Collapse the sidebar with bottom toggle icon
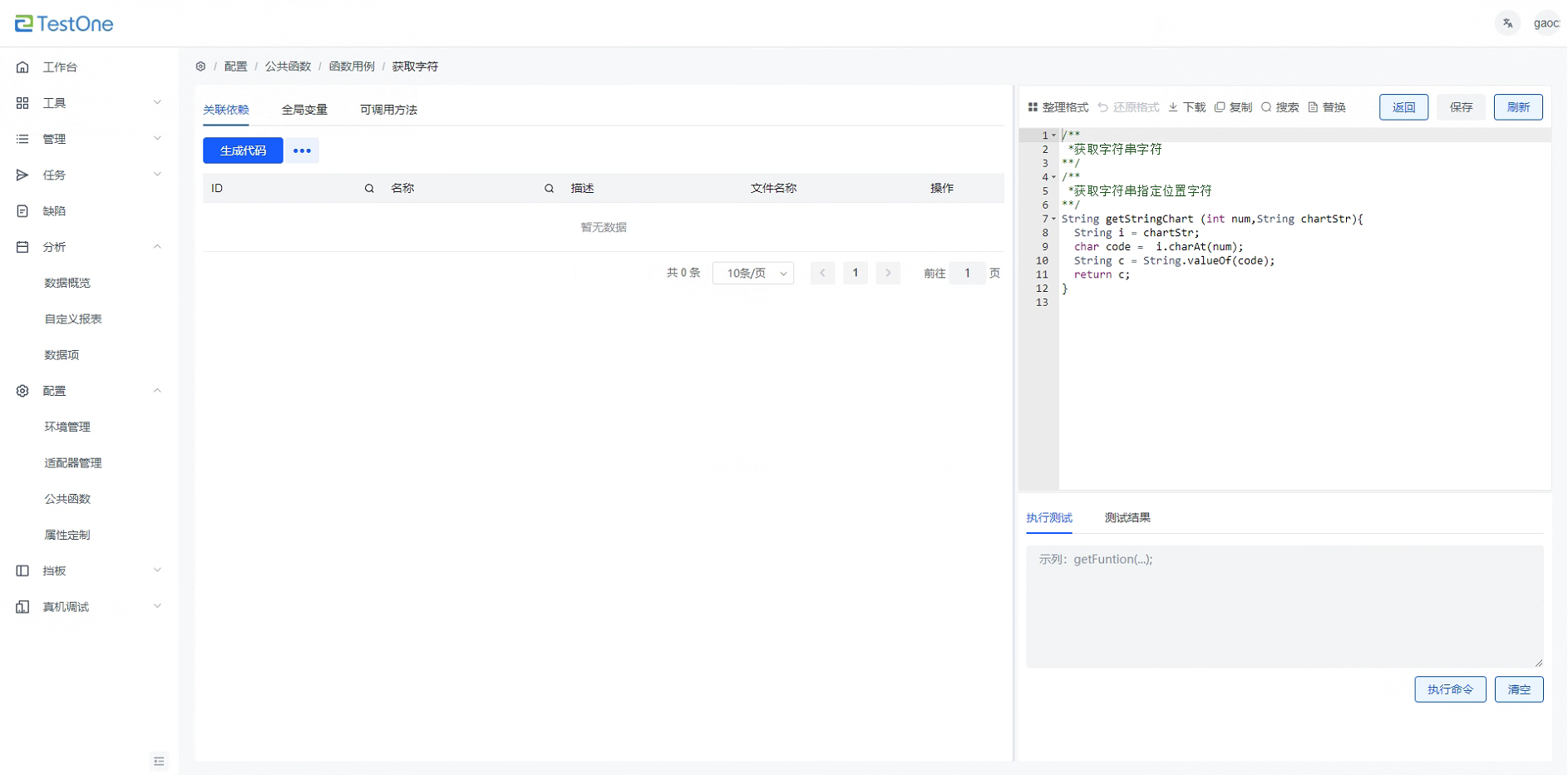 pyautogui.click(x=159, y=761)
